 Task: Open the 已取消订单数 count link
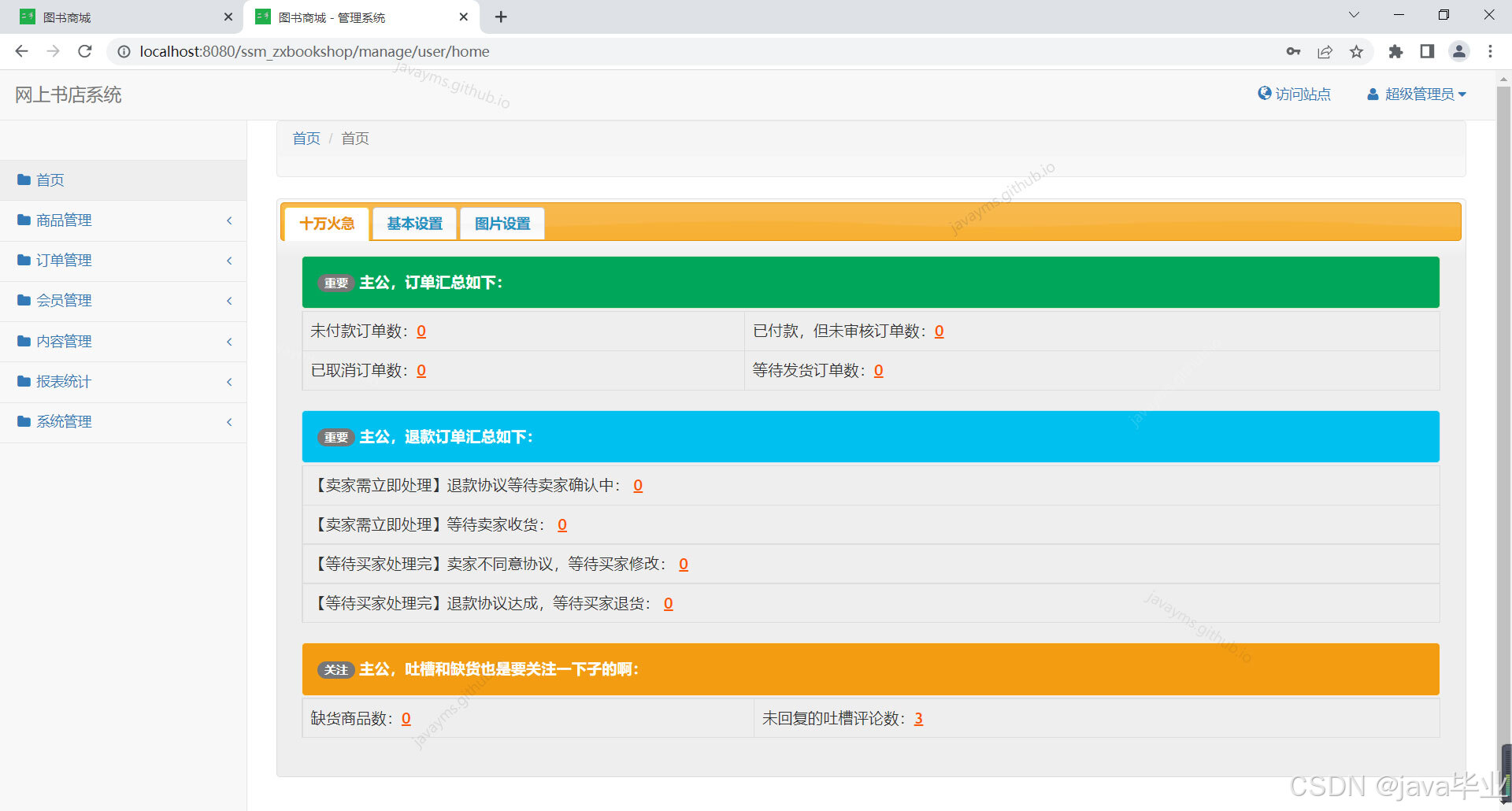click(421, 371)
